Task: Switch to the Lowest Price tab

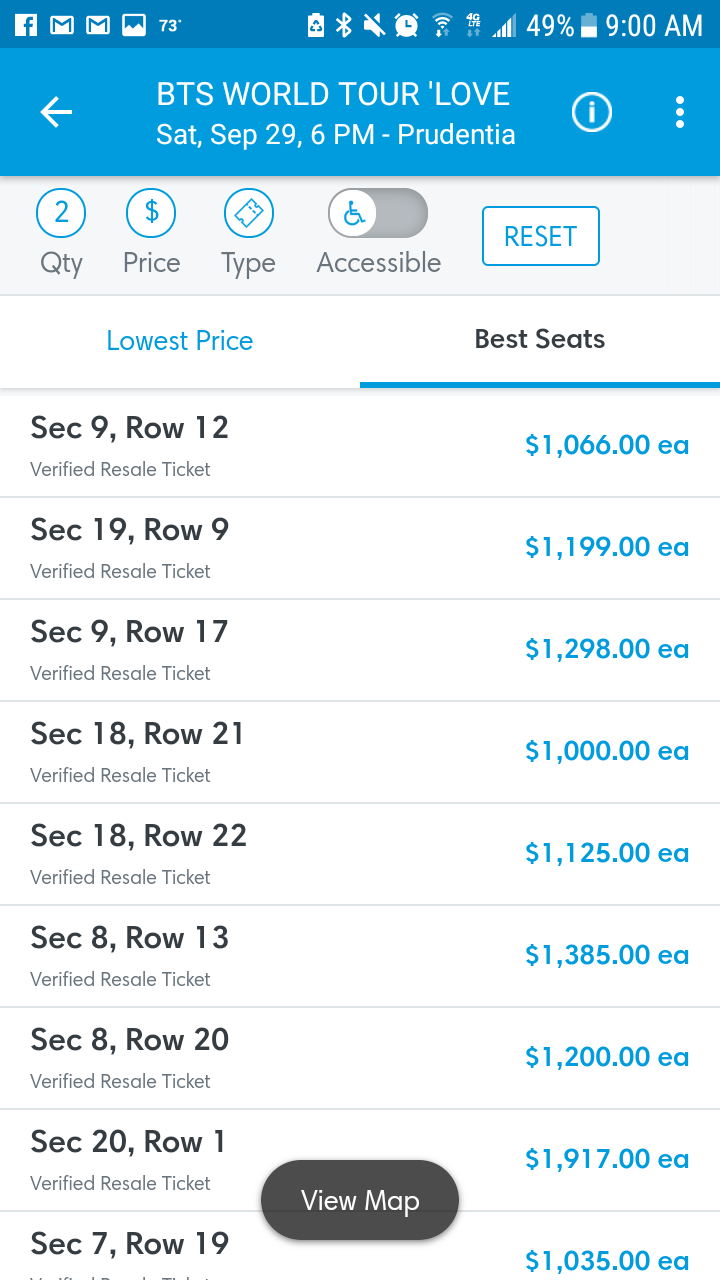Action: 180,341
